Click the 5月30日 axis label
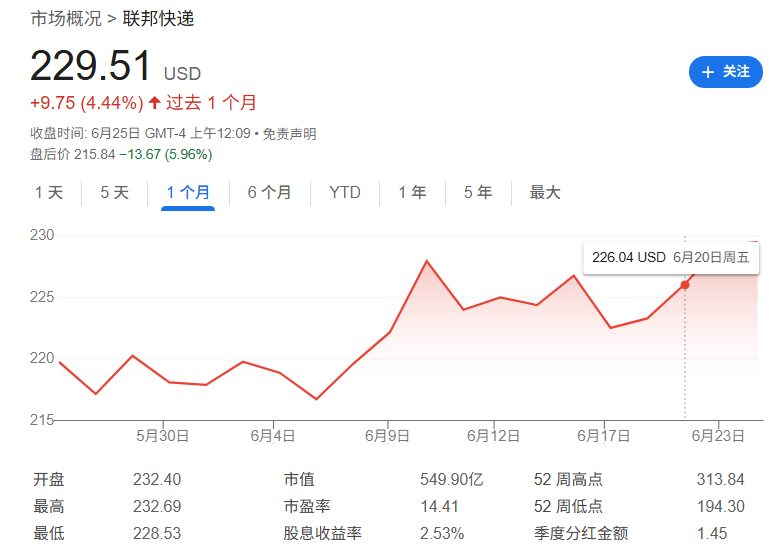The image size is (778, 551). click(163, 436)
